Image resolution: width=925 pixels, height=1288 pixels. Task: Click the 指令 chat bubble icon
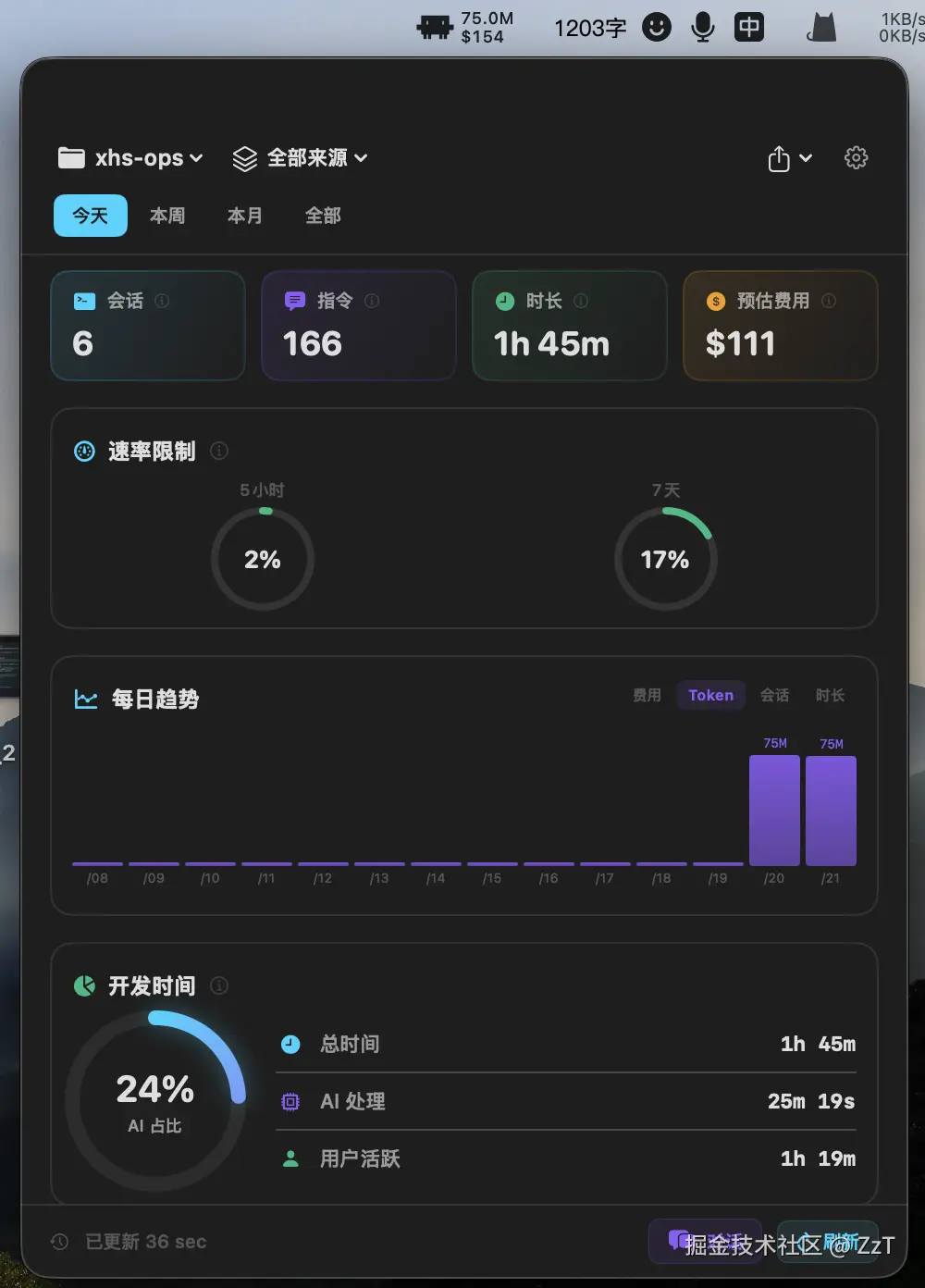[x=294, y=301]
